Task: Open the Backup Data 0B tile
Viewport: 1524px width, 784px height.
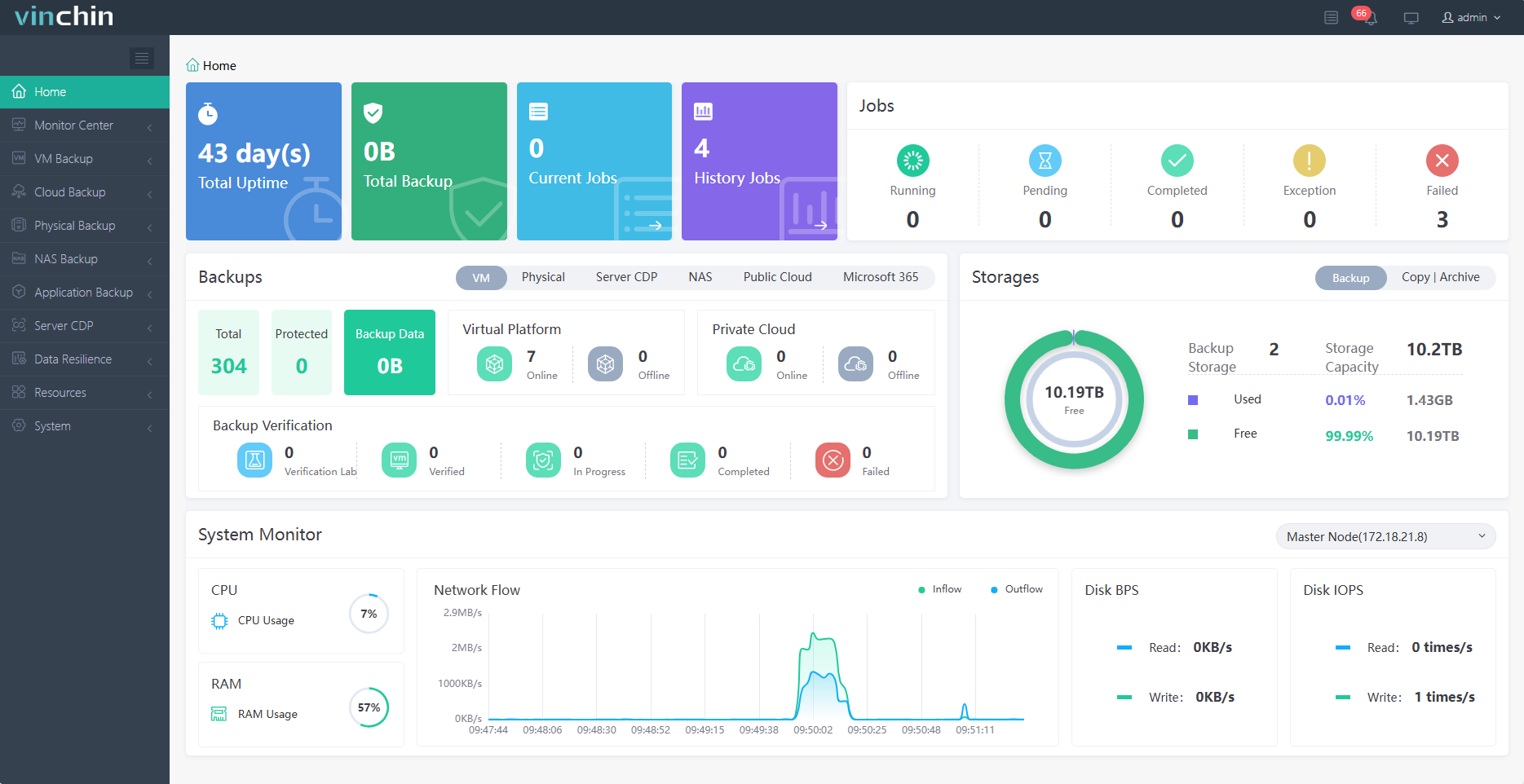Action: click(390, 352)
